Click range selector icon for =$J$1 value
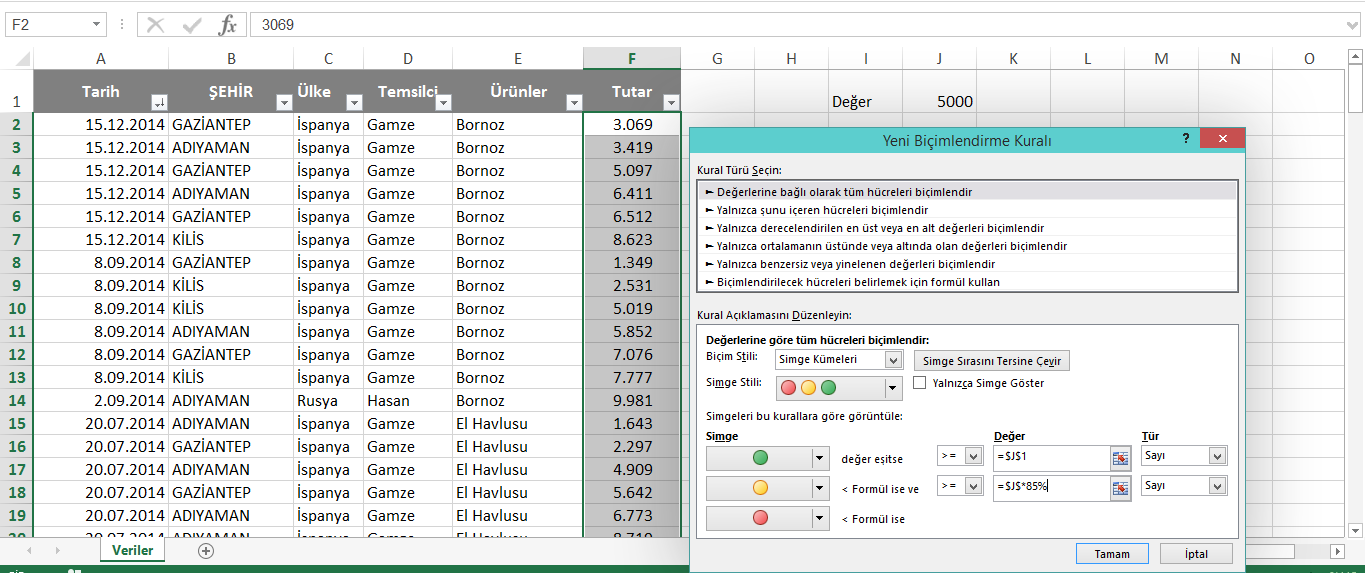This screenshot has height=573, width=1365. tap(1120, 457)
